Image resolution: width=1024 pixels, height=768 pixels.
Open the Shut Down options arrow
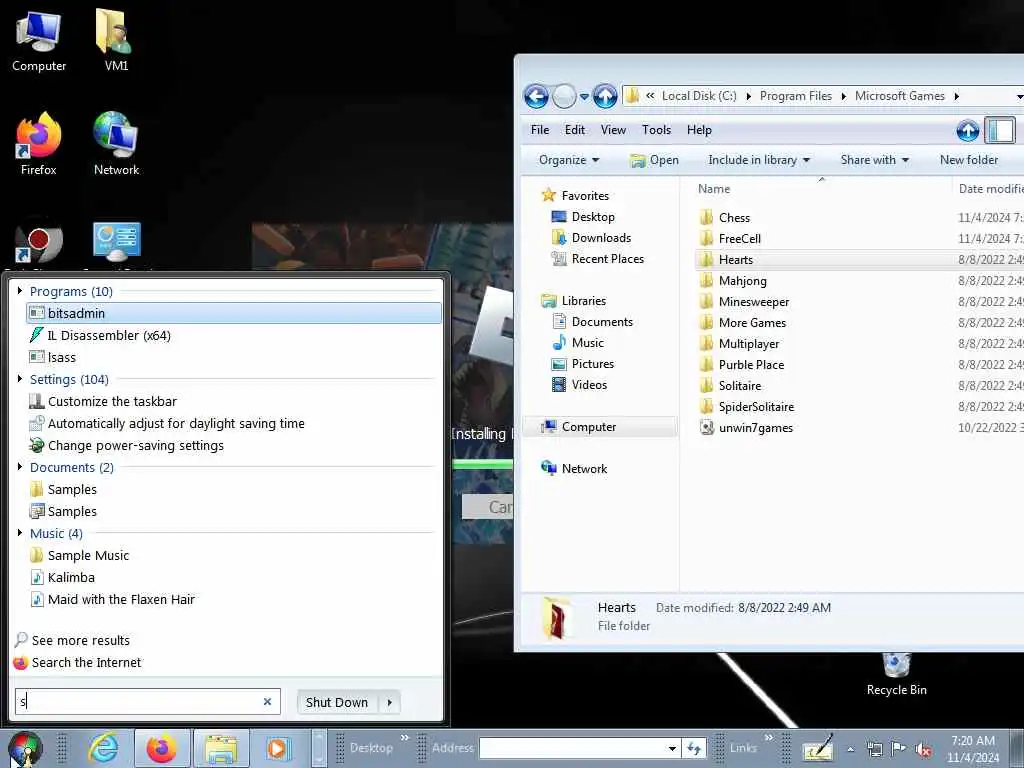click(x=390, y=703)
